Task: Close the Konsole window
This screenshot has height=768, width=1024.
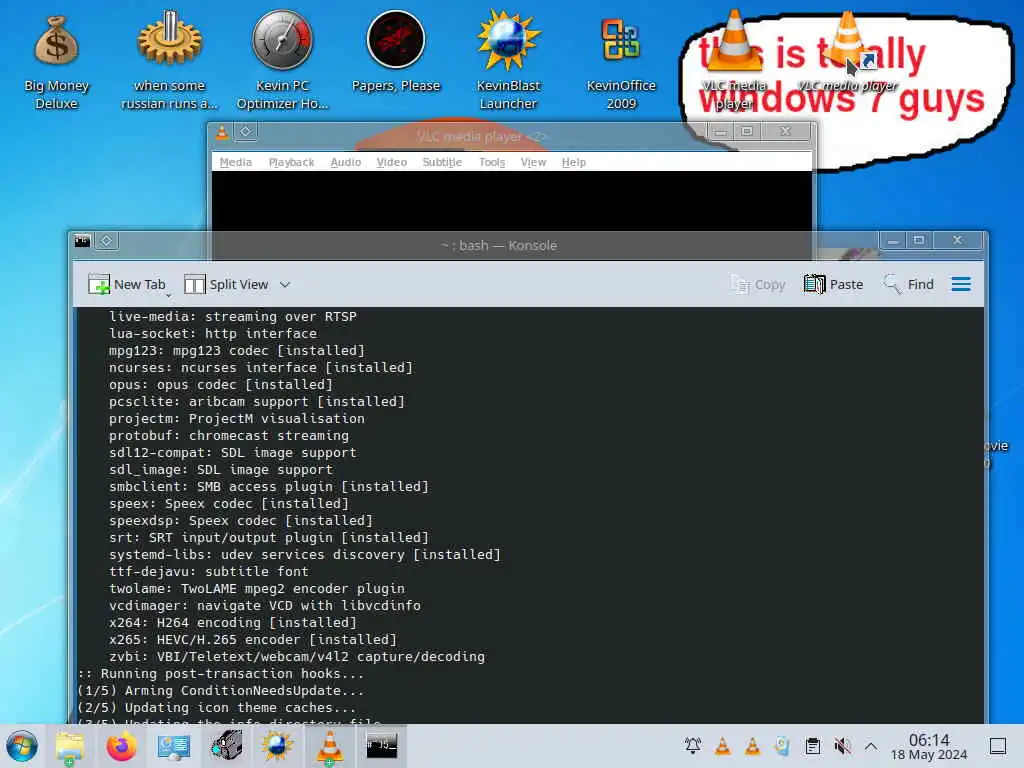Action: pyautogui.click(x=957, y=241)
